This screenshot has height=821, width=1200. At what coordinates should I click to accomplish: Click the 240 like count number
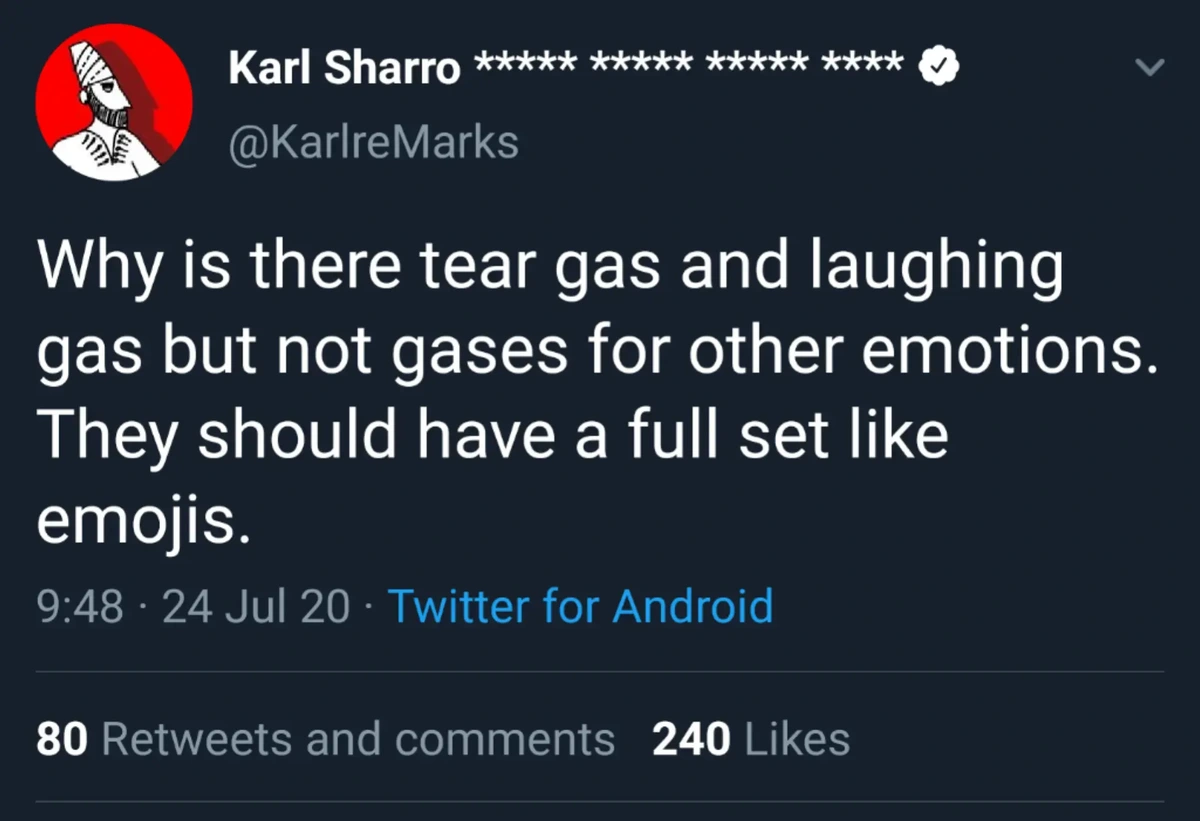(692, 740)
